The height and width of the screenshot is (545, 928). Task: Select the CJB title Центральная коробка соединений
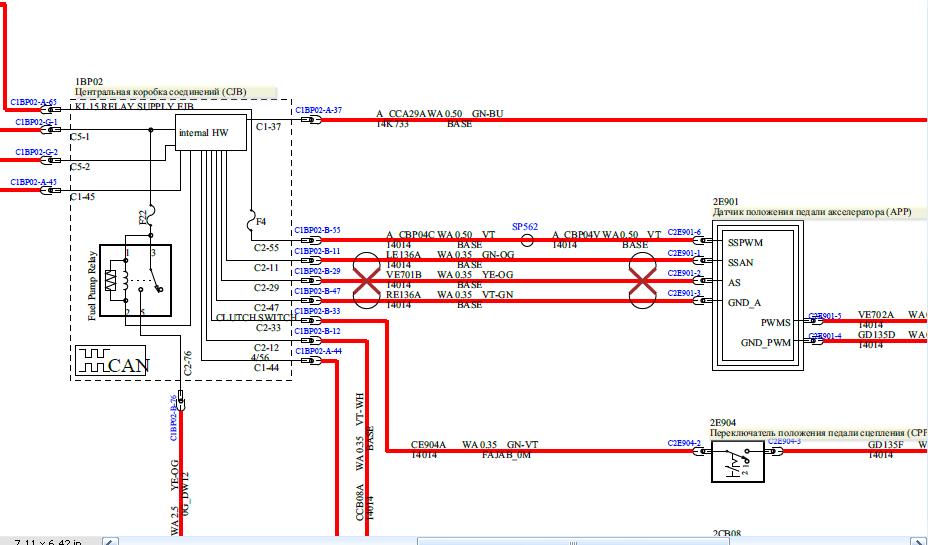coord(160,92)
